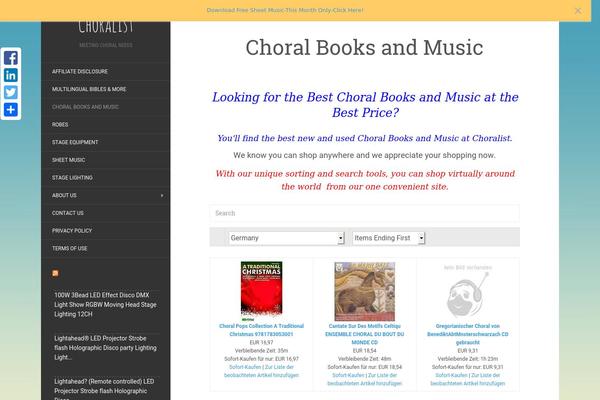Open Stage Equipment page
The height and width of the screenshot is (400, 600).
pyautogui.click(x=75, y=142)
